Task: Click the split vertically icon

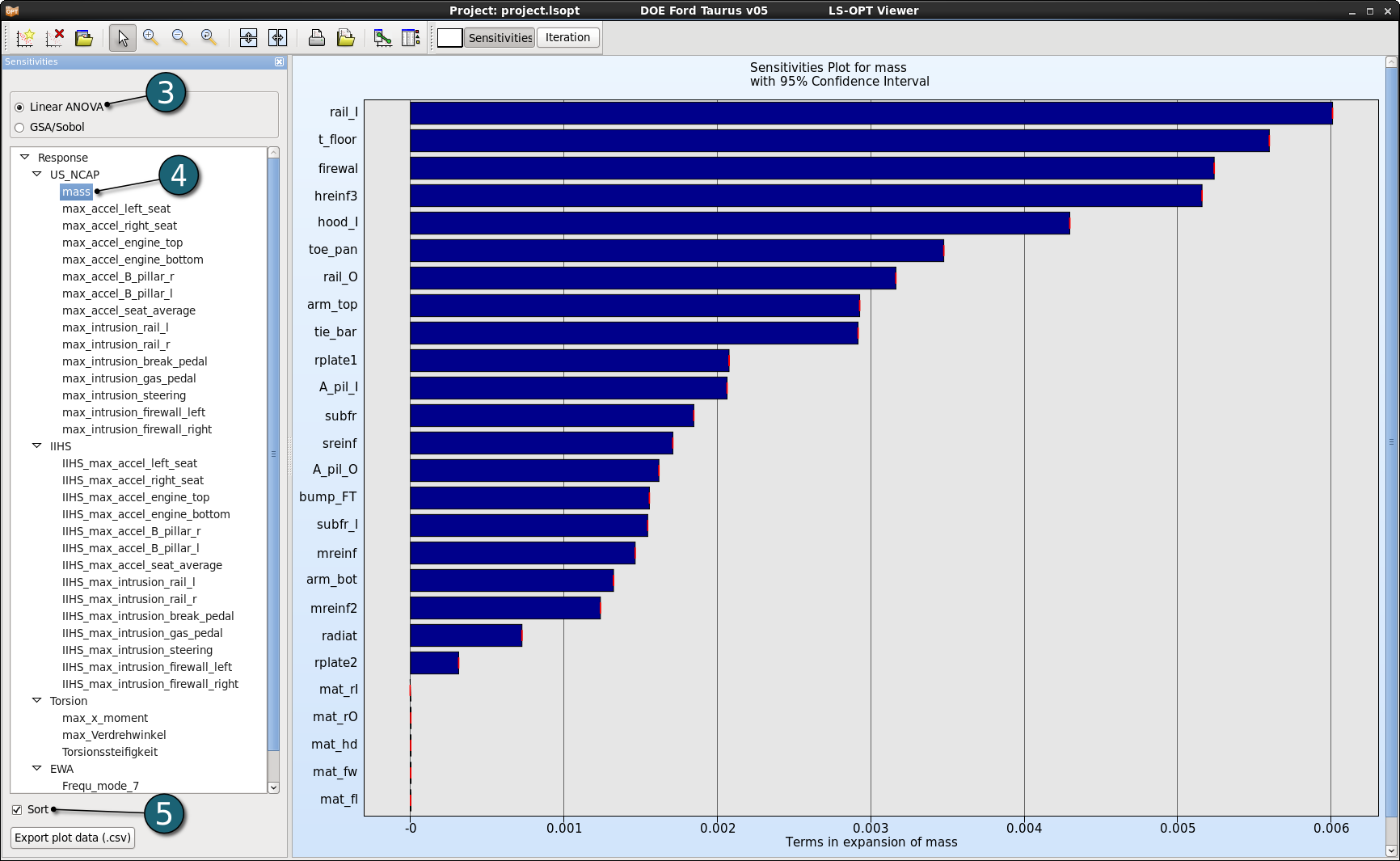Action: [249, 37]
